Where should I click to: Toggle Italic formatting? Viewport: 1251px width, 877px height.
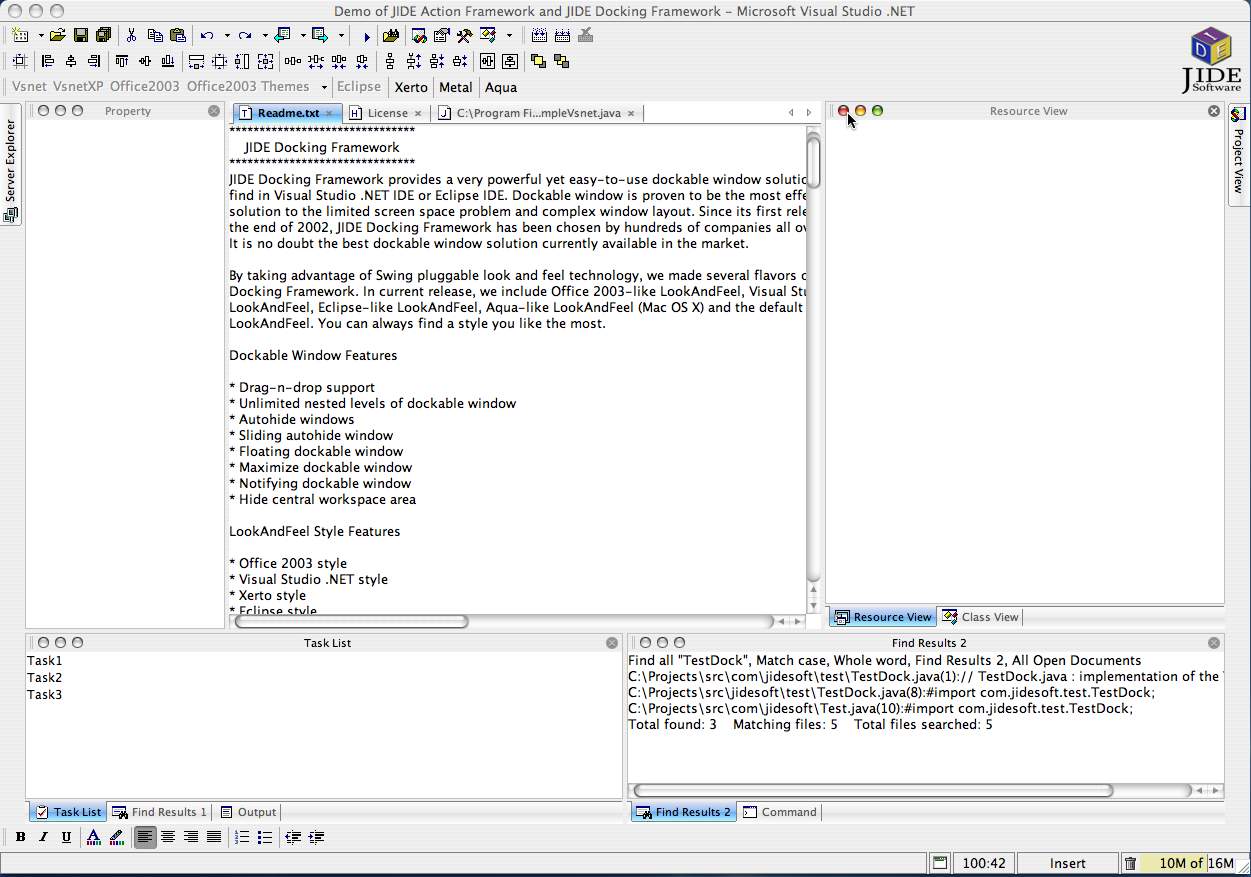point(43,837)
